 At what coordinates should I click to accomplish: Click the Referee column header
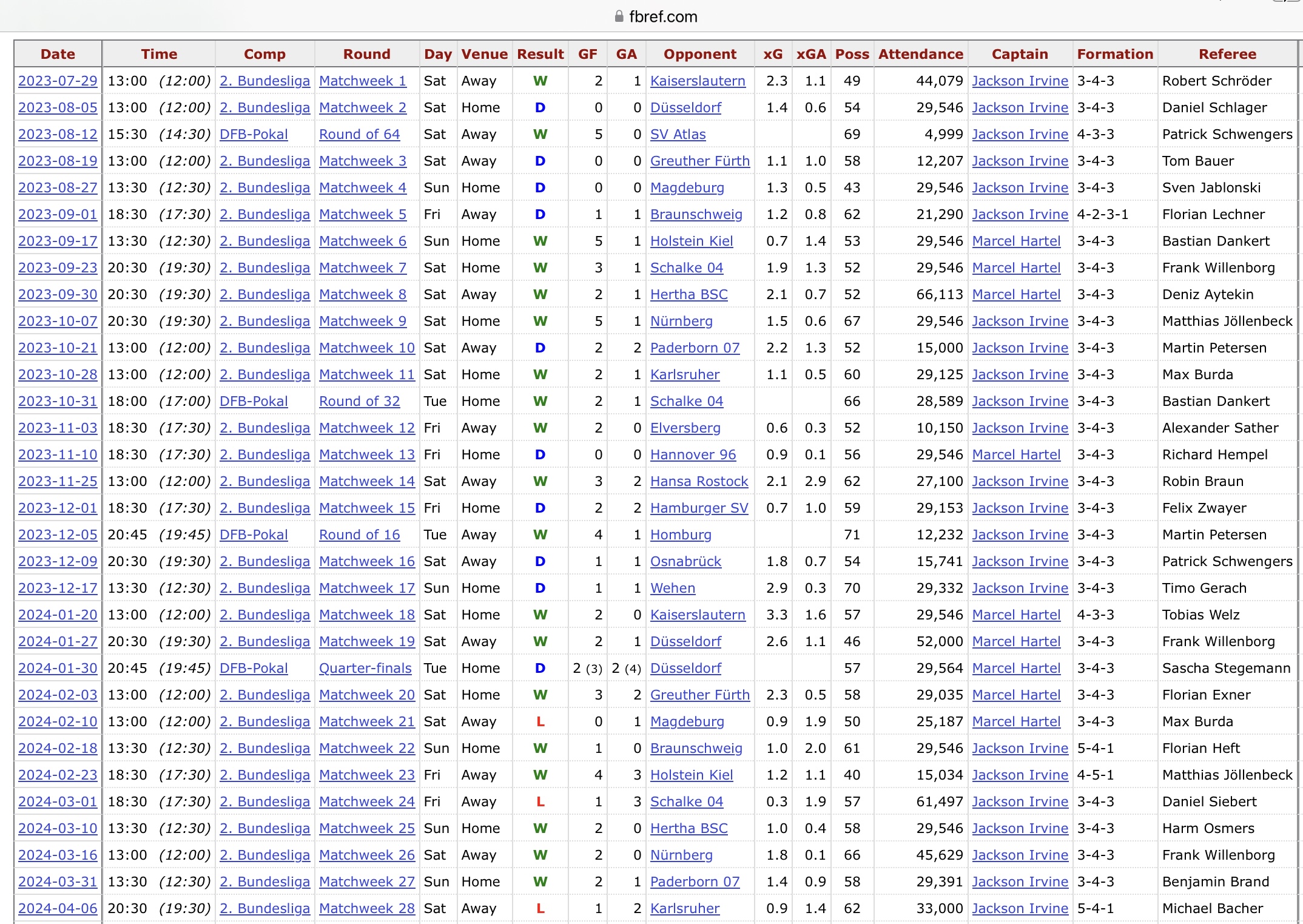pyautogui.click(x=1227, y=54)
